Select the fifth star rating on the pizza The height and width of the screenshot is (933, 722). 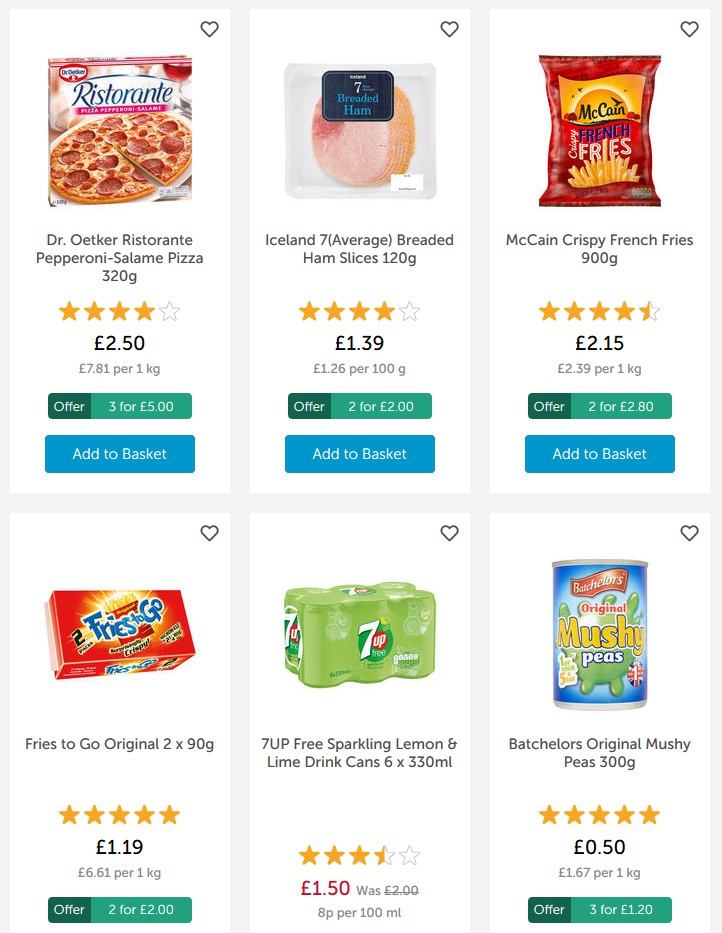click(x=170, y=311)
